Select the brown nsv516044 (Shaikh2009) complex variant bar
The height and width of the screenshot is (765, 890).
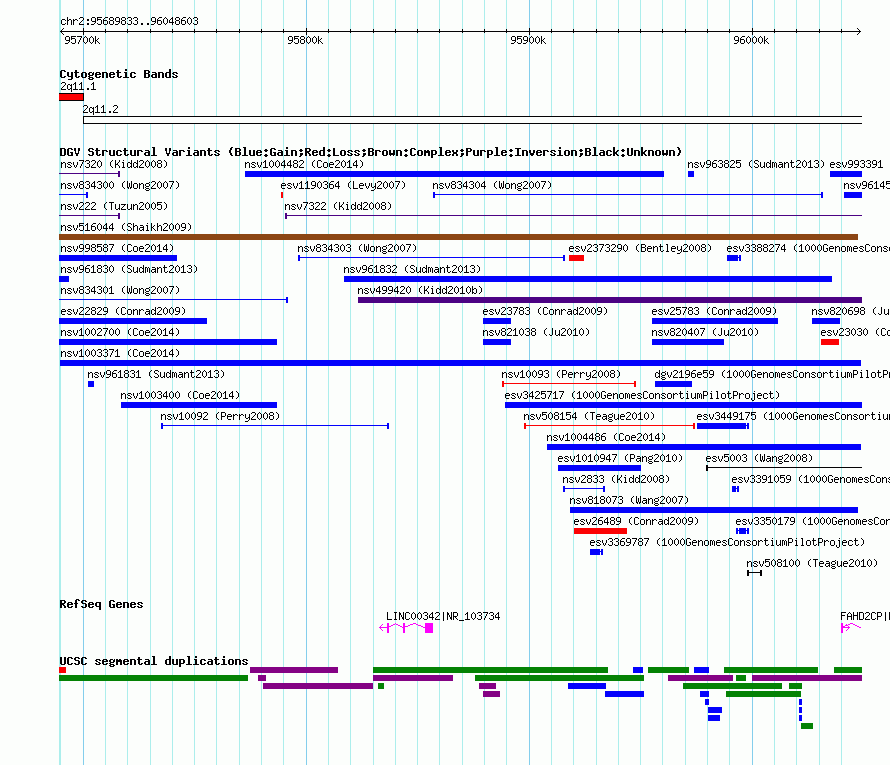459,237
